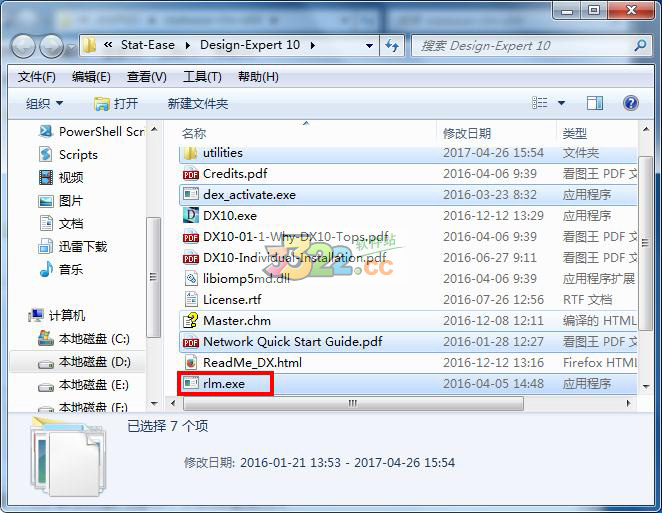Open the Help (帮助) menu
The image size is (662, 513).
pyautogui.click(x=258, y=77)
